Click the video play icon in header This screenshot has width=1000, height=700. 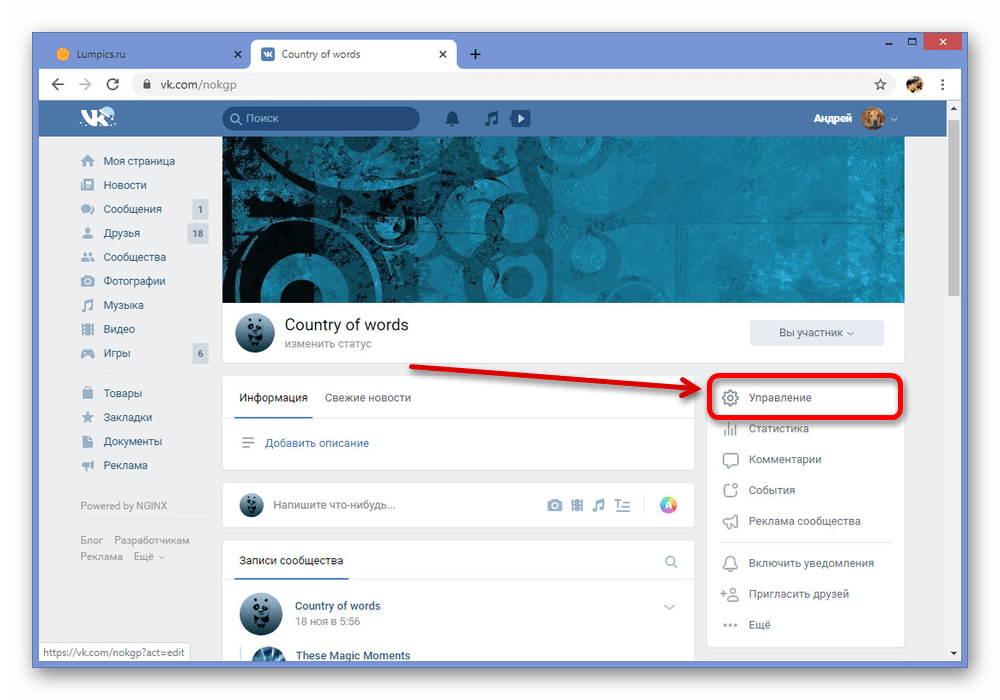point(520,119)
